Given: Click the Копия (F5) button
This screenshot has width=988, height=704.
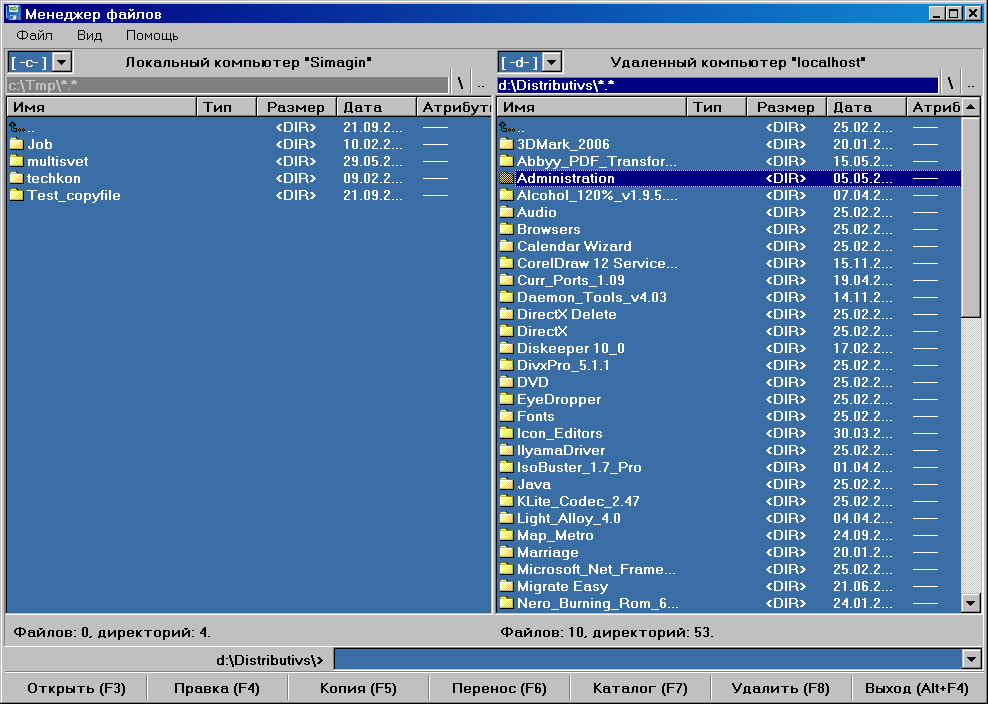Looking at the screenshot, I should pyautogui.click(x=359, y=688).
